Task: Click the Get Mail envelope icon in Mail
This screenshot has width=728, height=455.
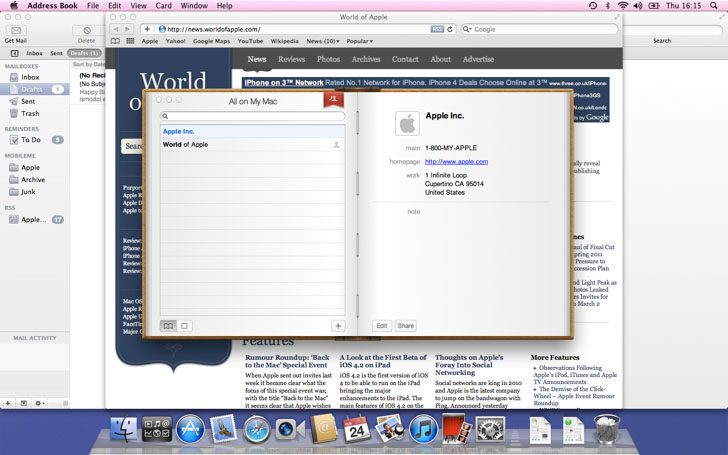Action: pyautogui.click(x=16, y=30)
